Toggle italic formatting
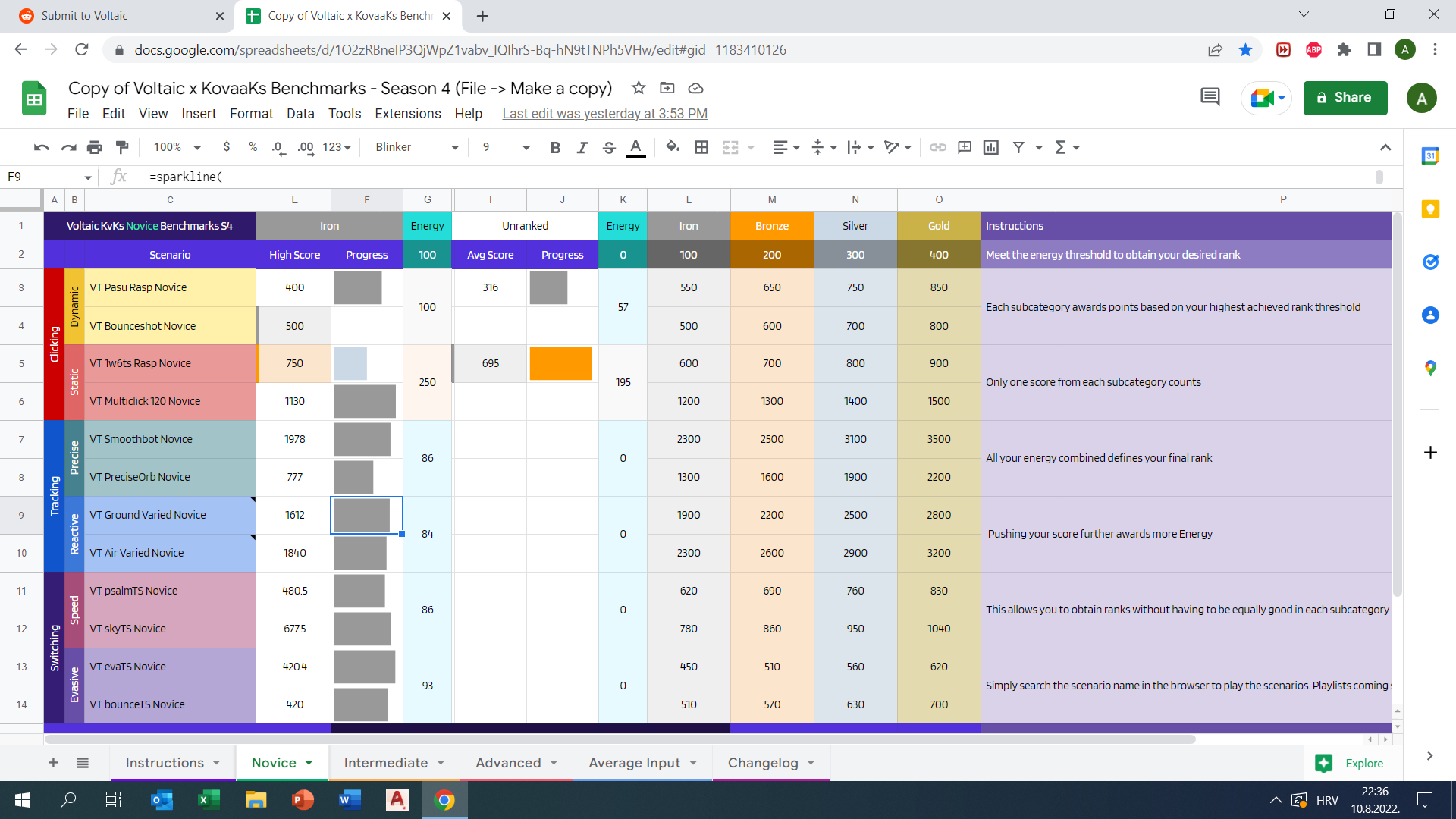The height and width of the screenshot is (819, 1456). pyautogui.click(x=582, y=147)
